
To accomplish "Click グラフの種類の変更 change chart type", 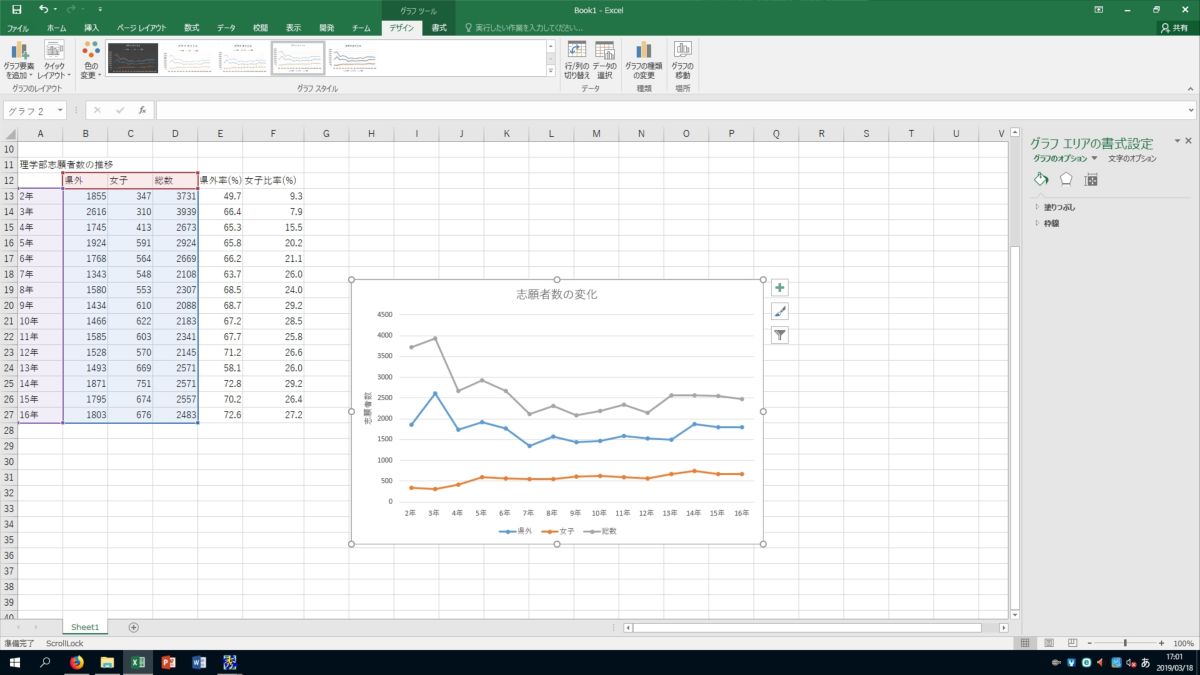I will [x=645, y=60].
